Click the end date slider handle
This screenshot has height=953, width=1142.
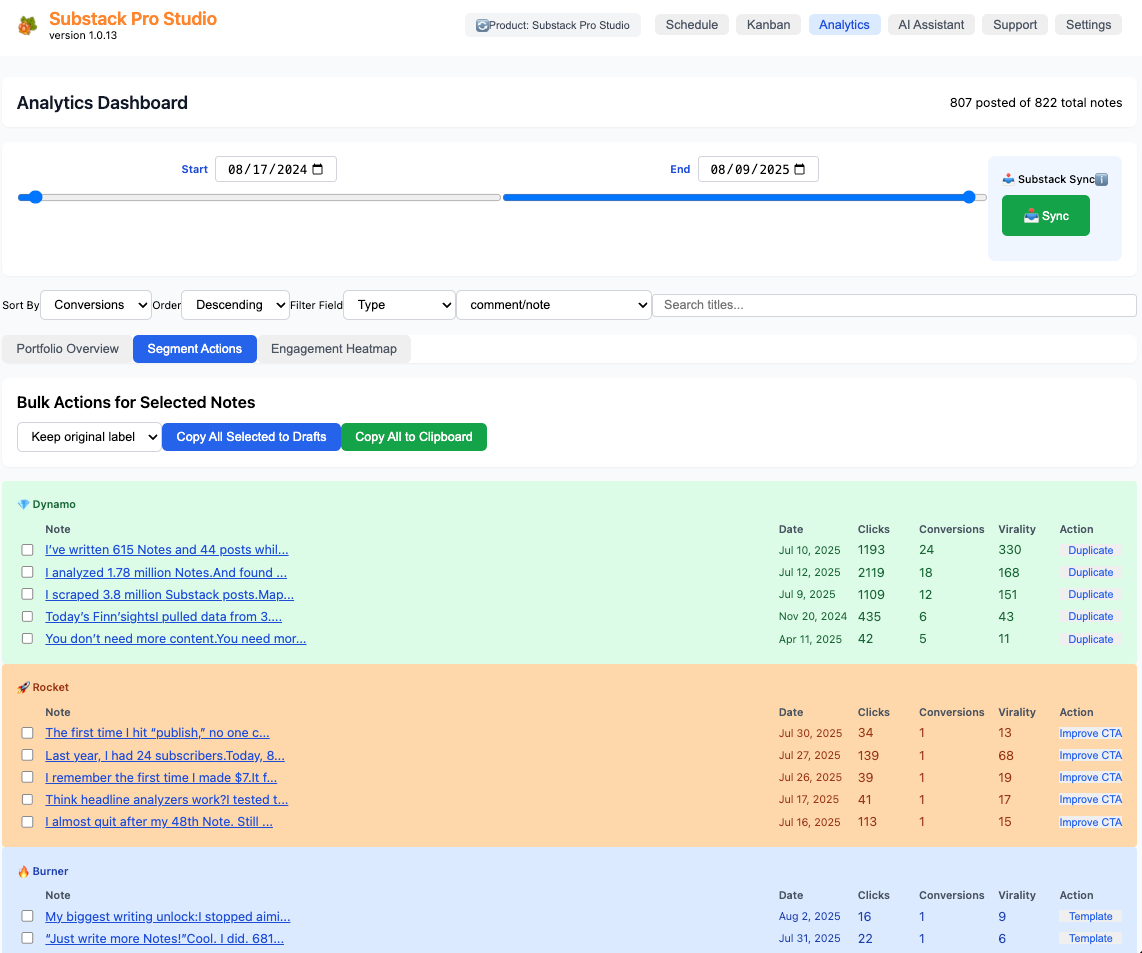click(969, 197)
